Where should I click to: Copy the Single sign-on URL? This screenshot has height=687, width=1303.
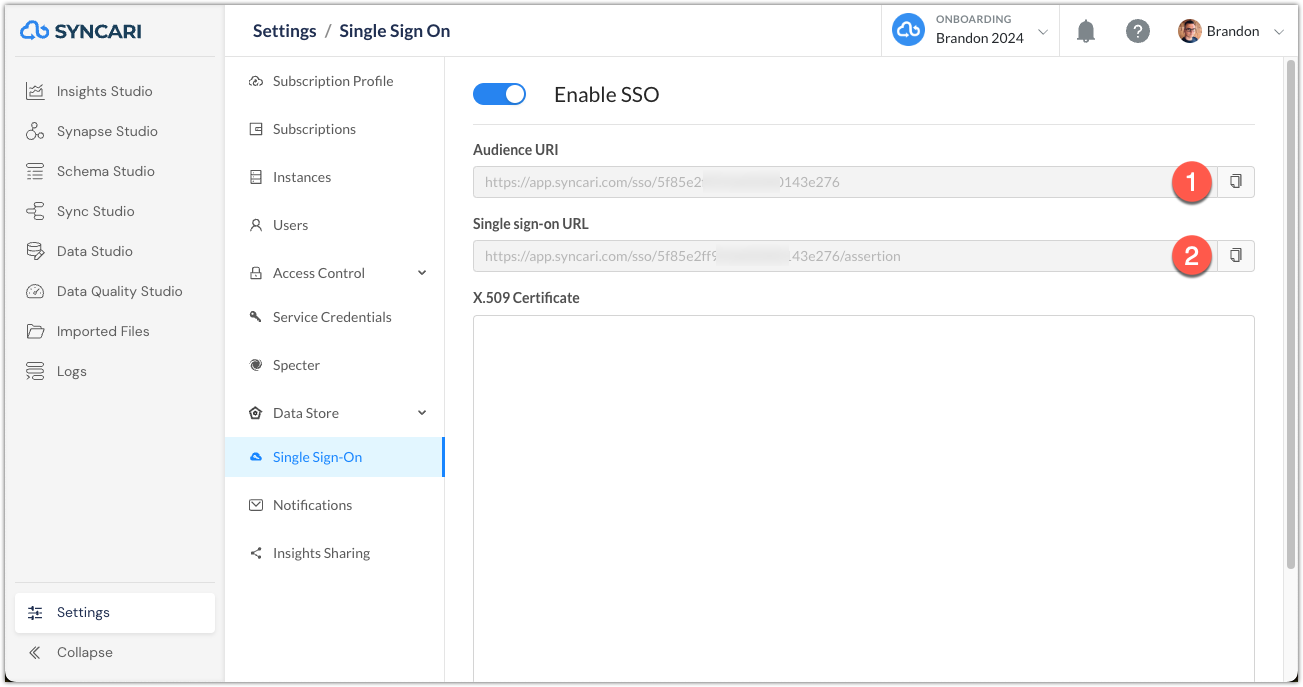tap(1236, 256)
